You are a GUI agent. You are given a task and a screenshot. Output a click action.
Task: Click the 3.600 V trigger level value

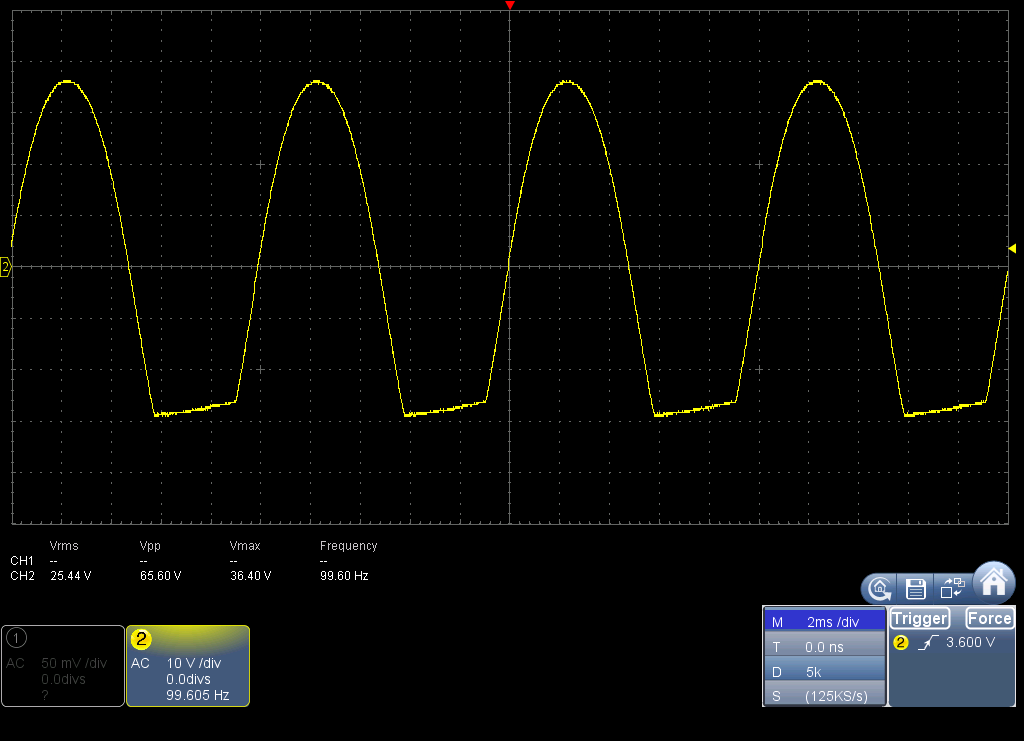coord(970,643)
